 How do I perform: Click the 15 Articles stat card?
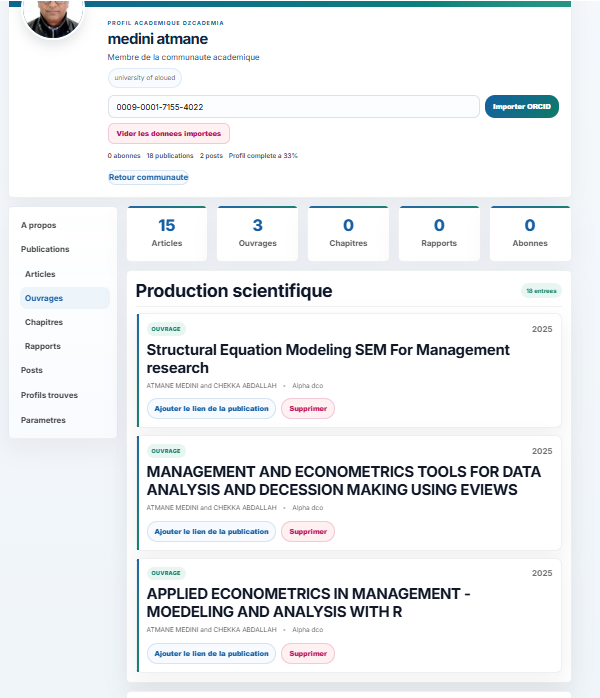click(166, 233)
